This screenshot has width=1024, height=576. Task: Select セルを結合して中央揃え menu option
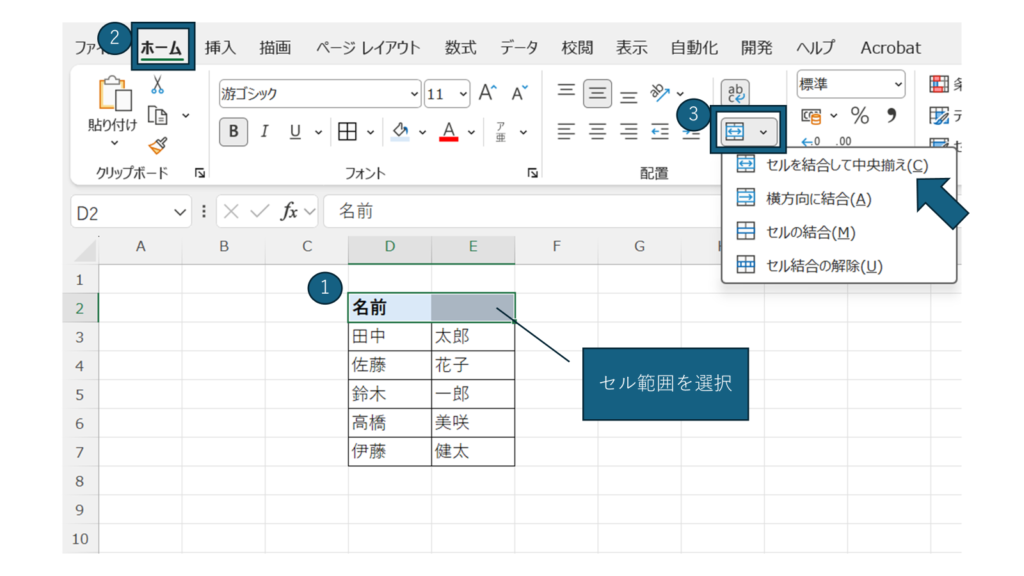pos(846,165)
